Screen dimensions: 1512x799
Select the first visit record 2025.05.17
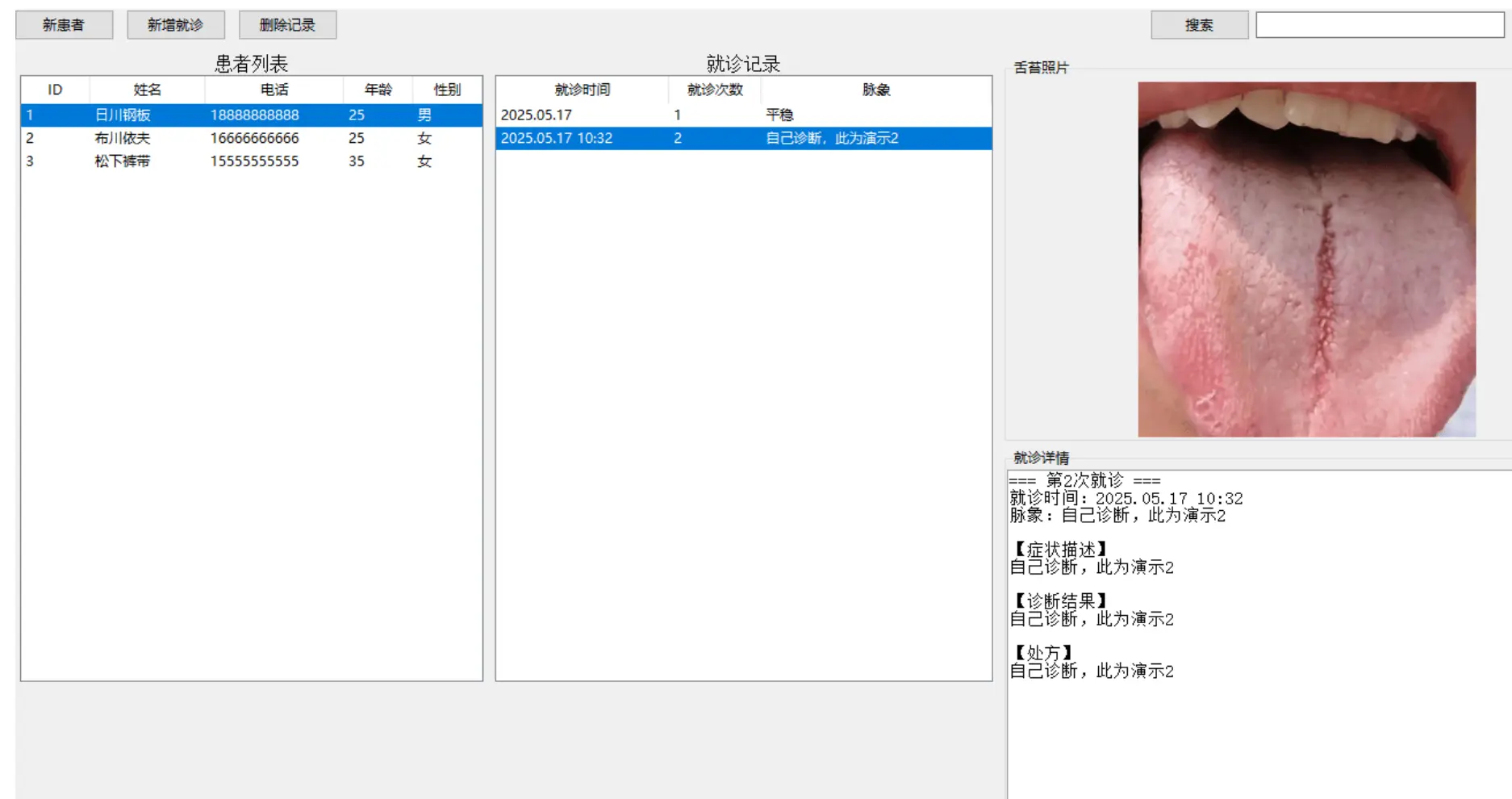(537, 115)
